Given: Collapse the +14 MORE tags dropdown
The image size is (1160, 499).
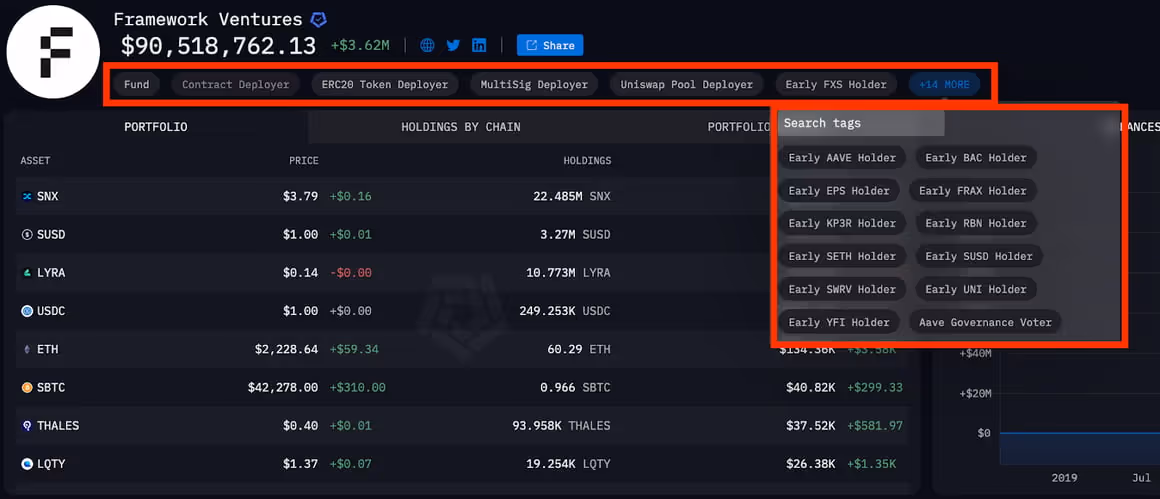Looking at the screenshot, I should pos(944,84).
